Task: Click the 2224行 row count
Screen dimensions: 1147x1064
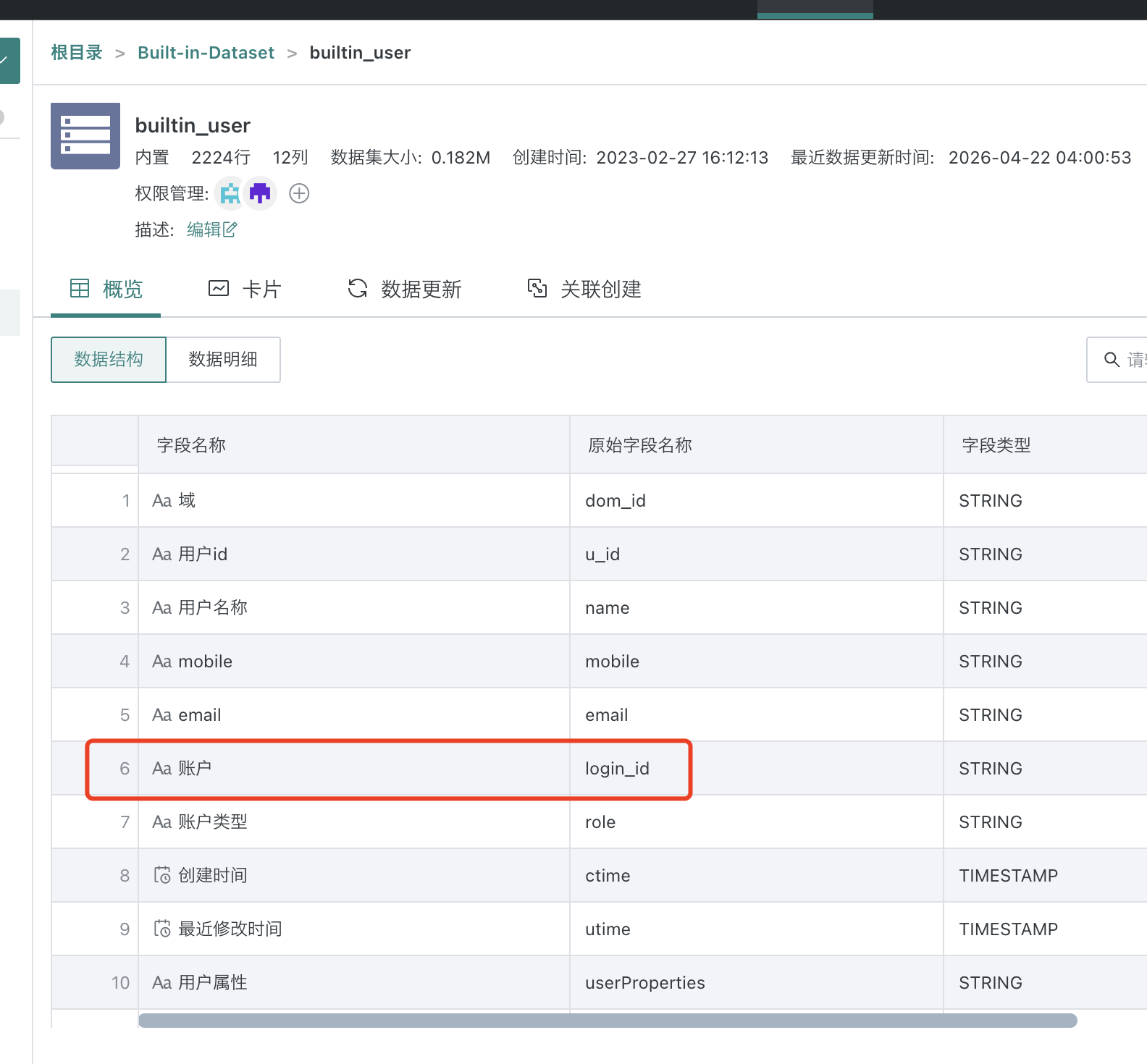Action: 221,158
